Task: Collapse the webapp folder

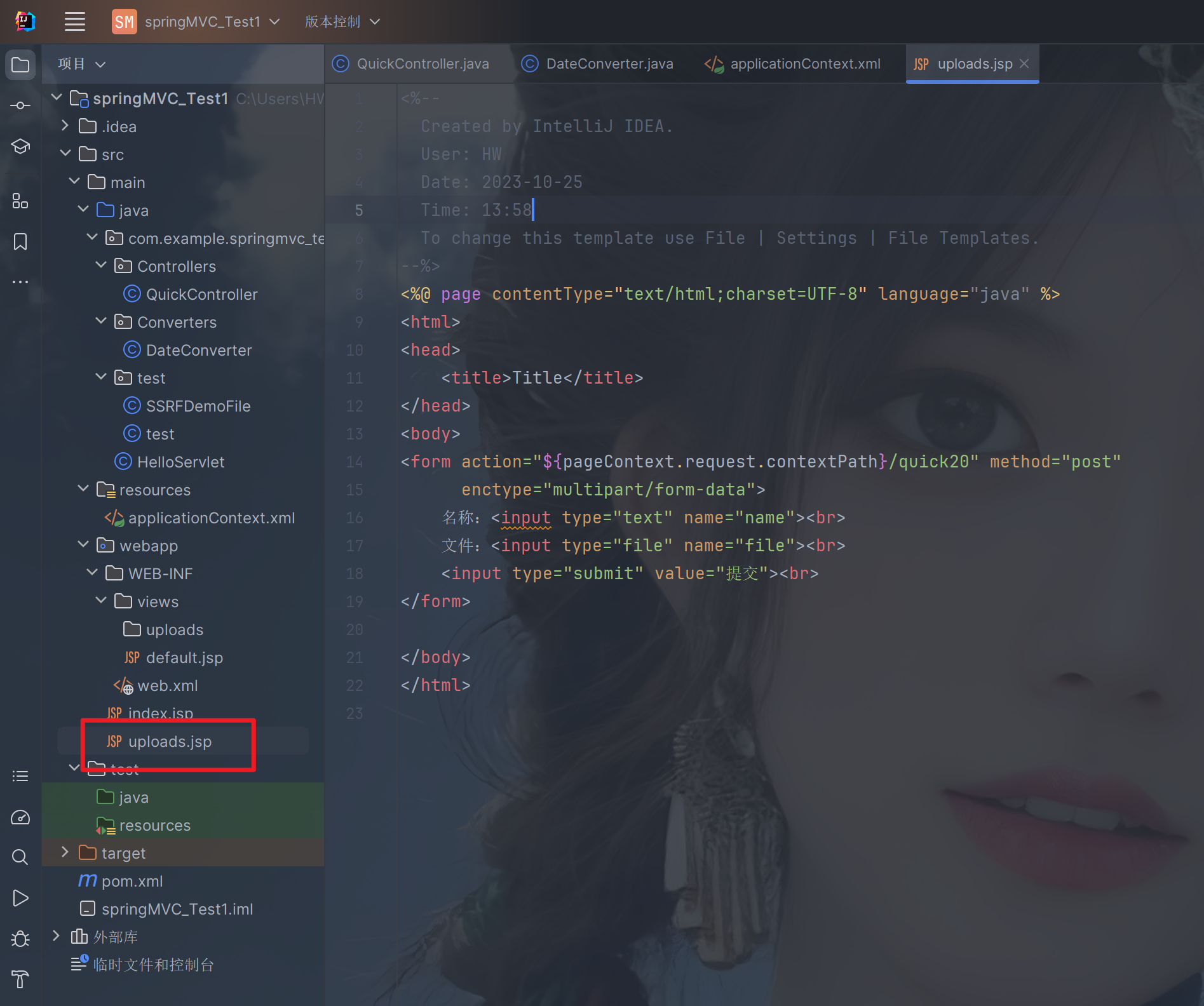Action: point(83,545)
